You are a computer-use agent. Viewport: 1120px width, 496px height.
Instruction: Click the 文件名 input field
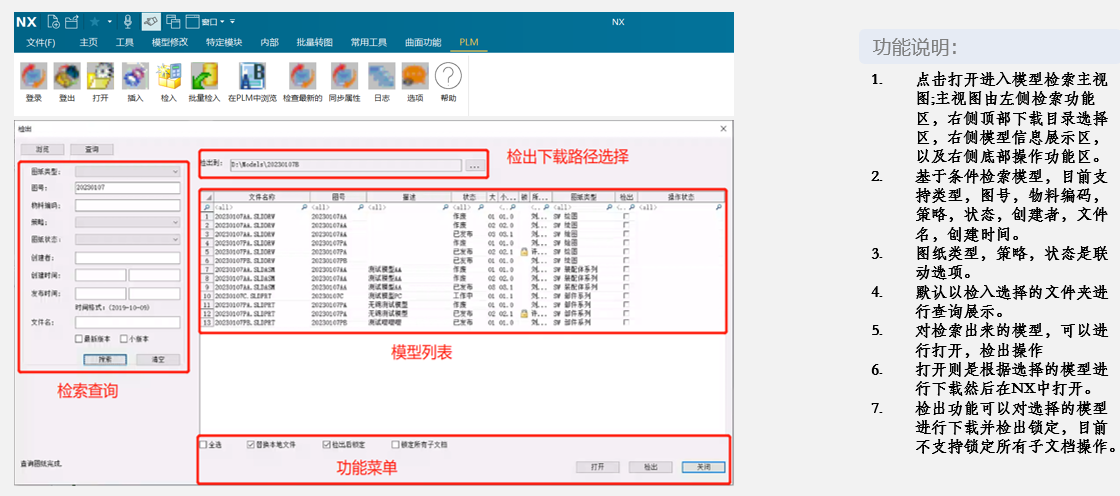[x=128, y=322]
